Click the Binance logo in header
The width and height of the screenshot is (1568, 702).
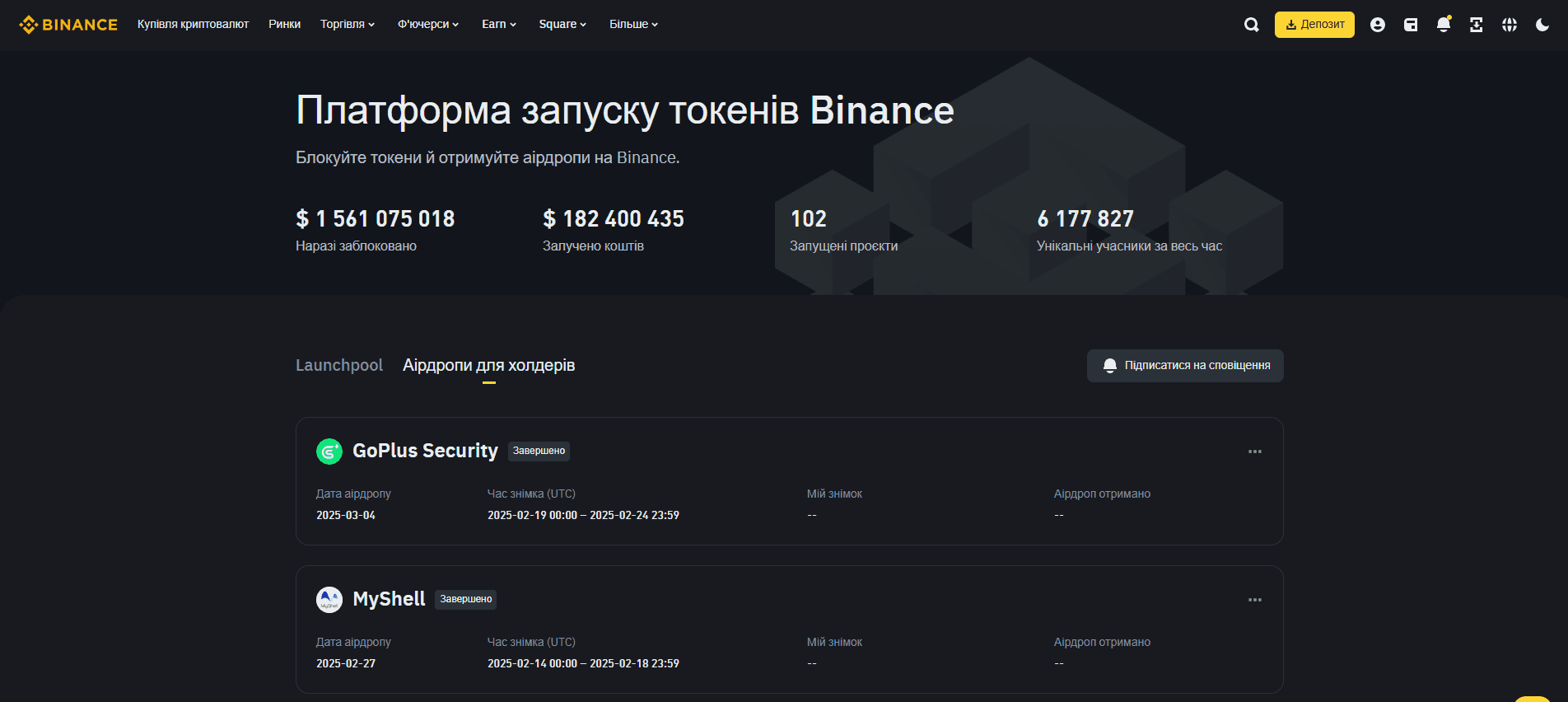pos(68,25)
